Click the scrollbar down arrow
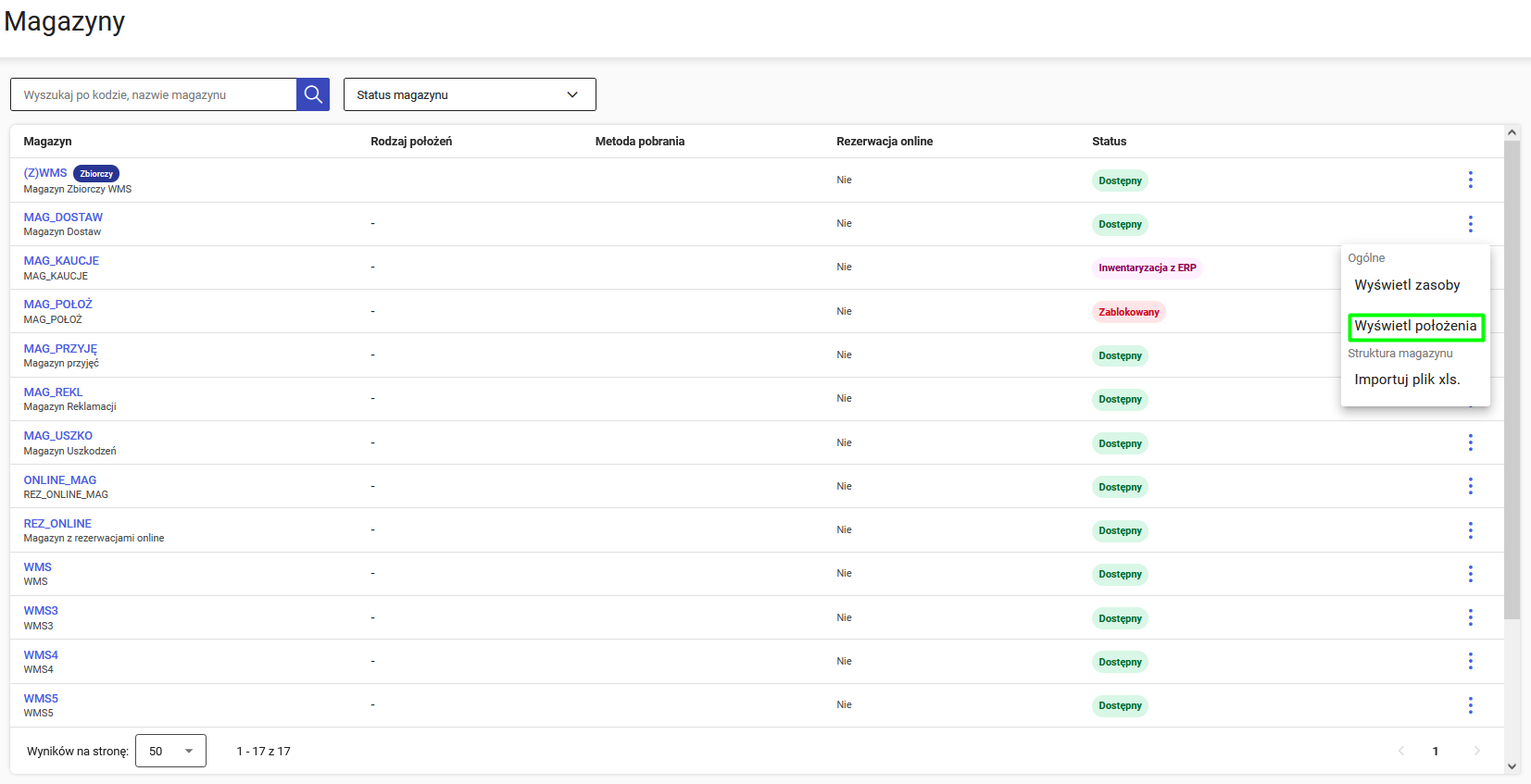 point(1512,766)
